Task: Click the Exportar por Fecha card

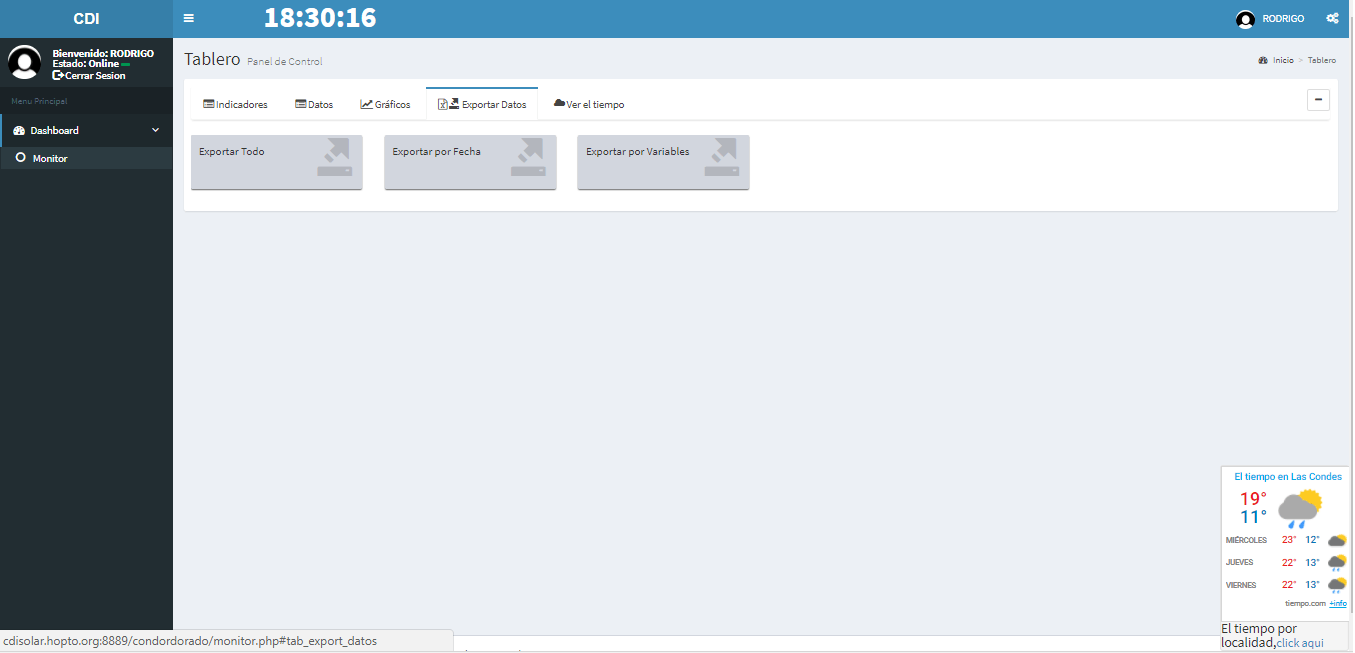Action: (x=470, y=162)
